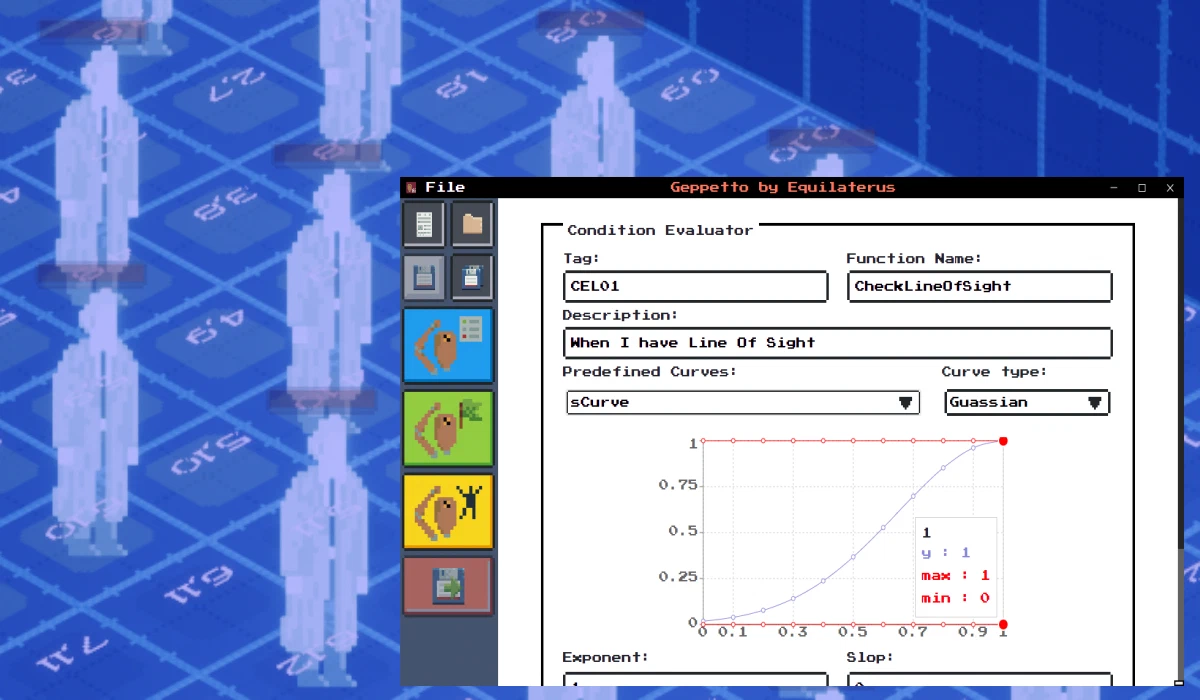
Task: Maximize the Geppetto window
Action: [1142, 187]
